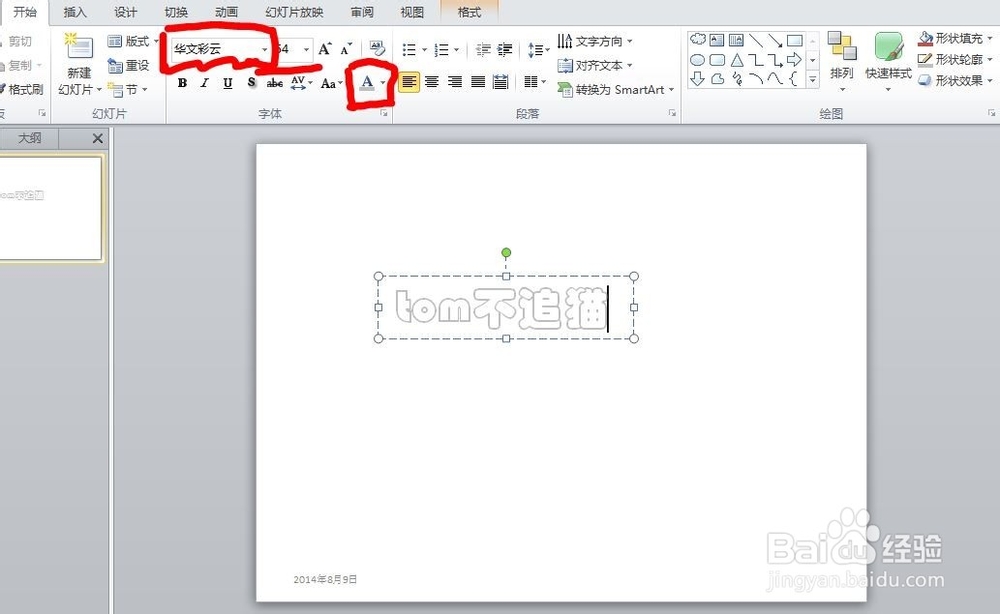
Task: Expand shapes gallery more button
Action: [x=813, y=80]
